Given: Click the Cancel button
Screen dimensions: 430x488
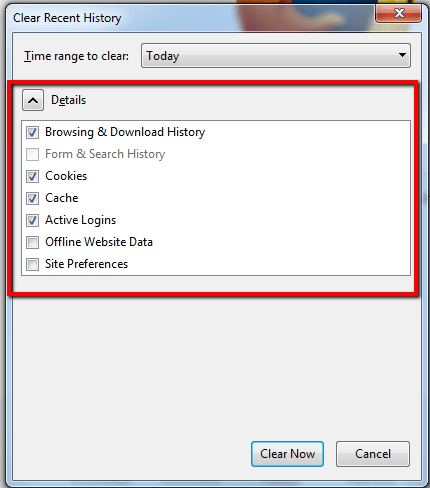Looking at the screenshot, I should point(373,454).
